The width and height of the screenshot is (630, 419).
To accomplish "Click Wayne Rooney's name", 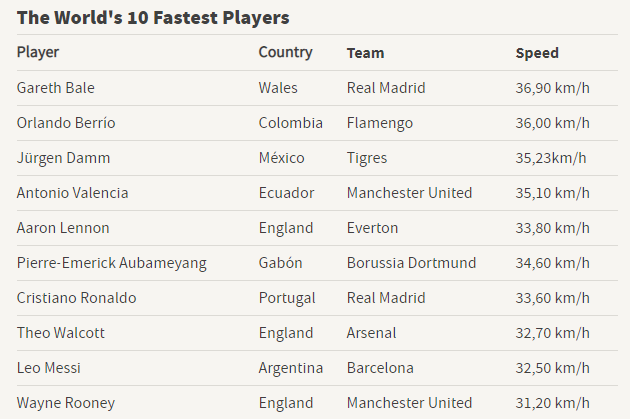I will click(65, 403).
